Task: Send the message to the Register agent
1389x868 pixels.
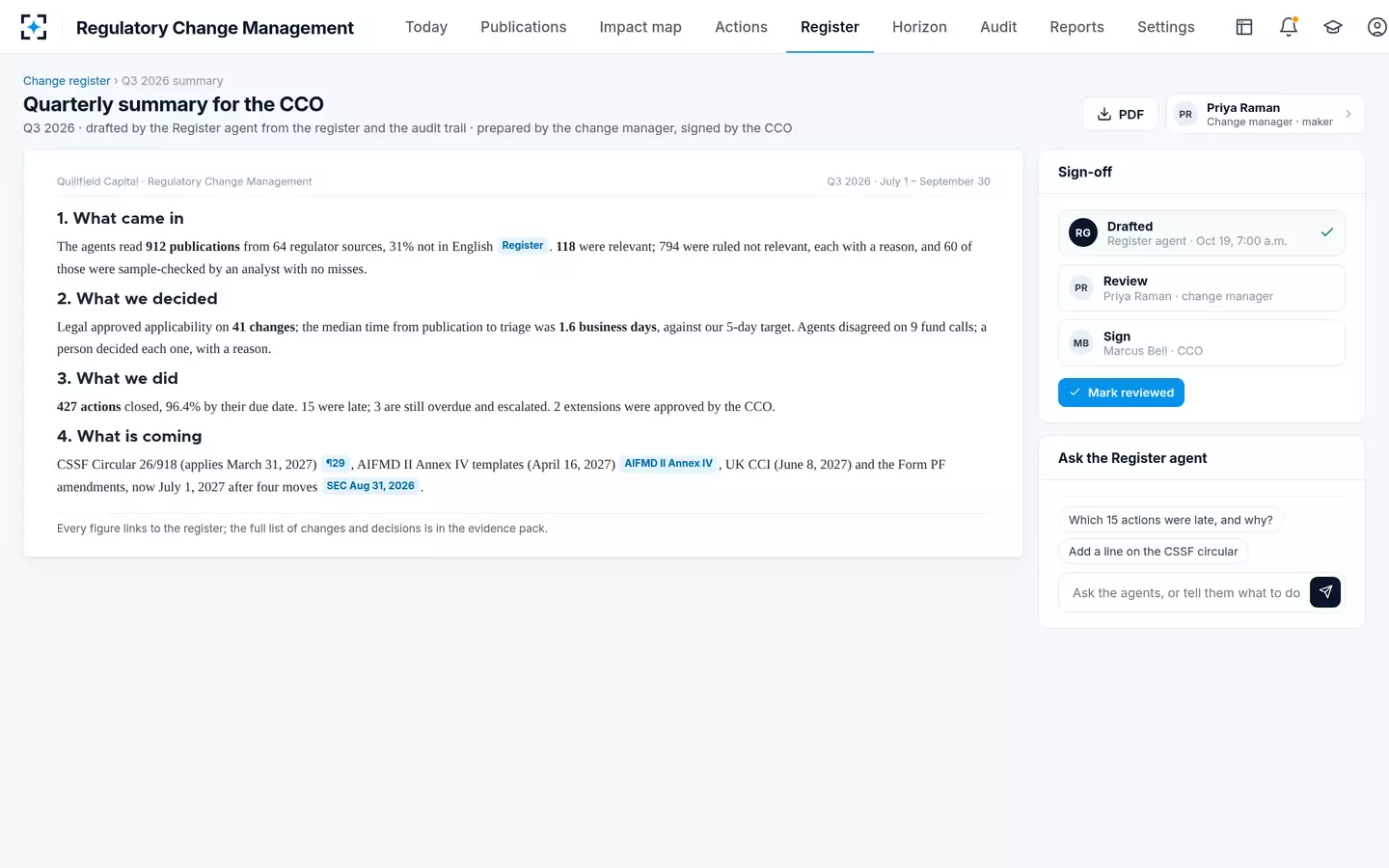Action: pyautogui.click(x=1325, y=592)
